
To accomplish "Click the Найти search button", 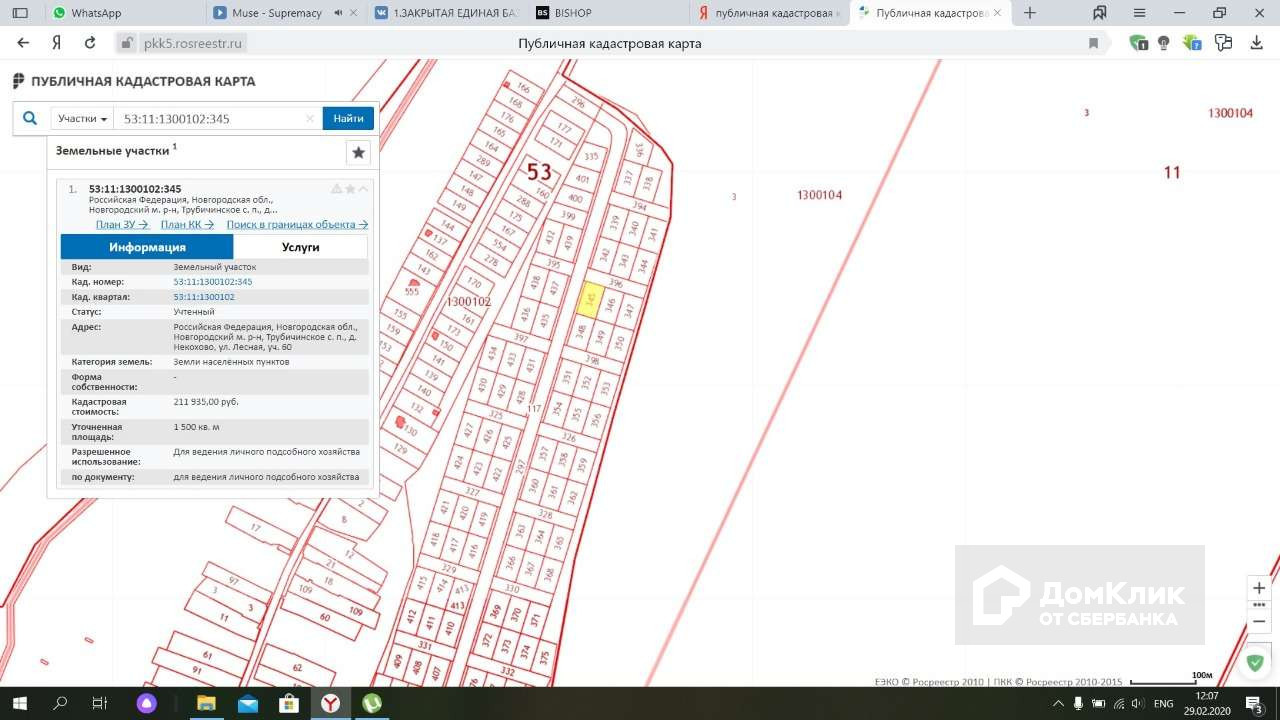I will (x=348, y=118).
